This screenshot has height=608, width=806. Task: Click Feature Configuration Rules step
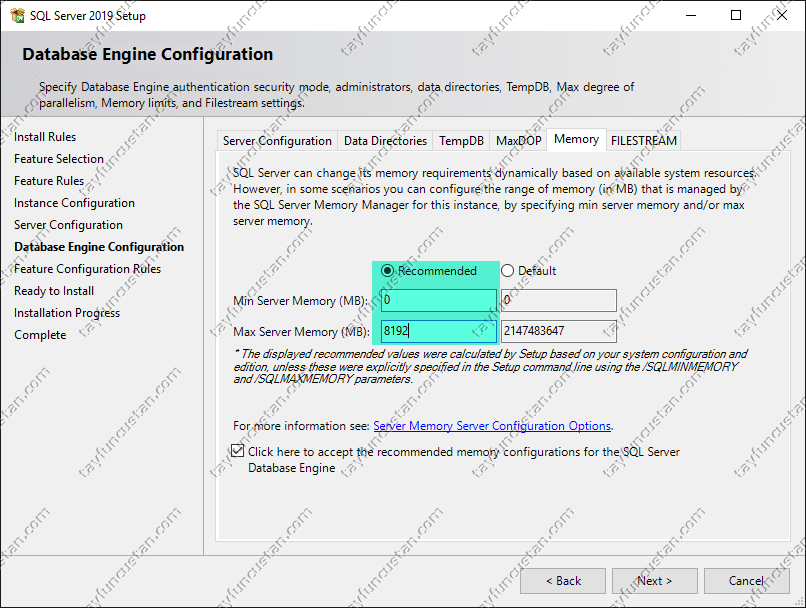[x=87, y=269]
